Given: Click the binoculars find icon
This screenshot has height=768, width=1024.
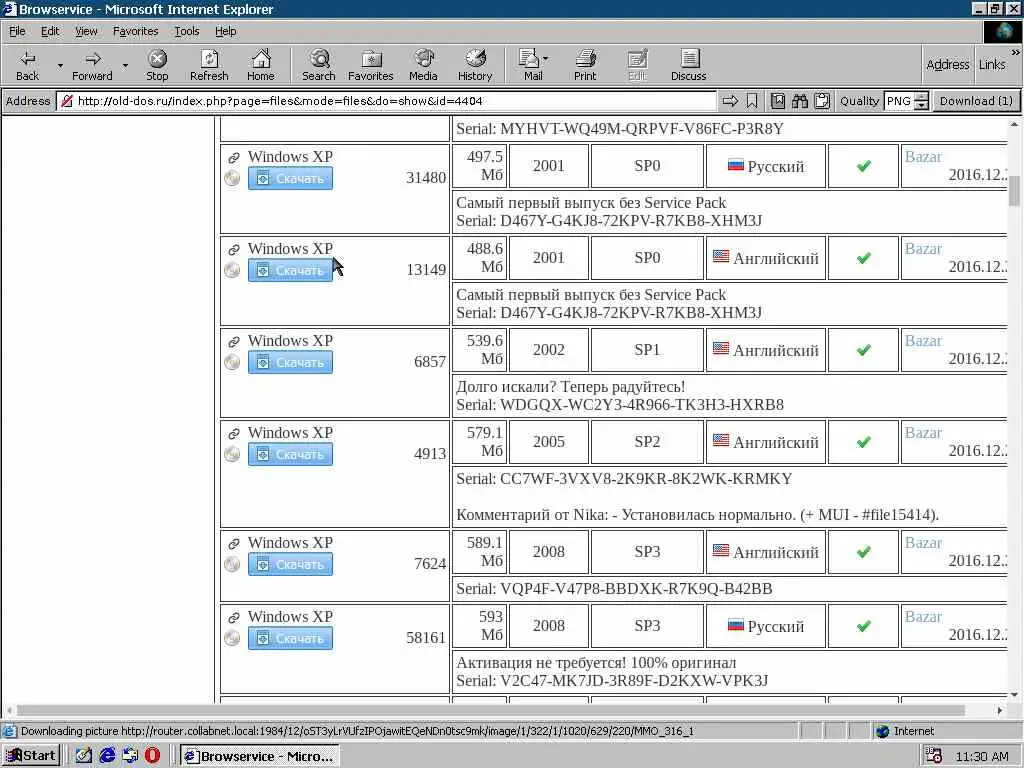Looking at the screenshot, I should coord(800,101).
